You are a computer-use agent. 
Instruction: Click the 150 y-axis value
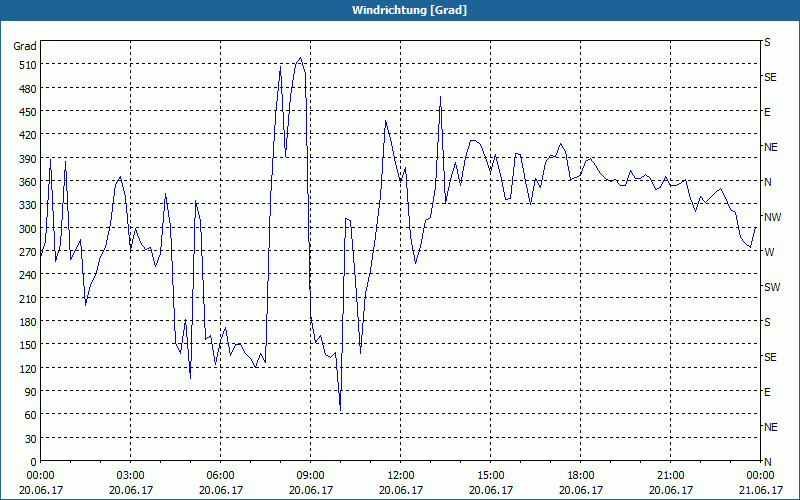point(28,345)
